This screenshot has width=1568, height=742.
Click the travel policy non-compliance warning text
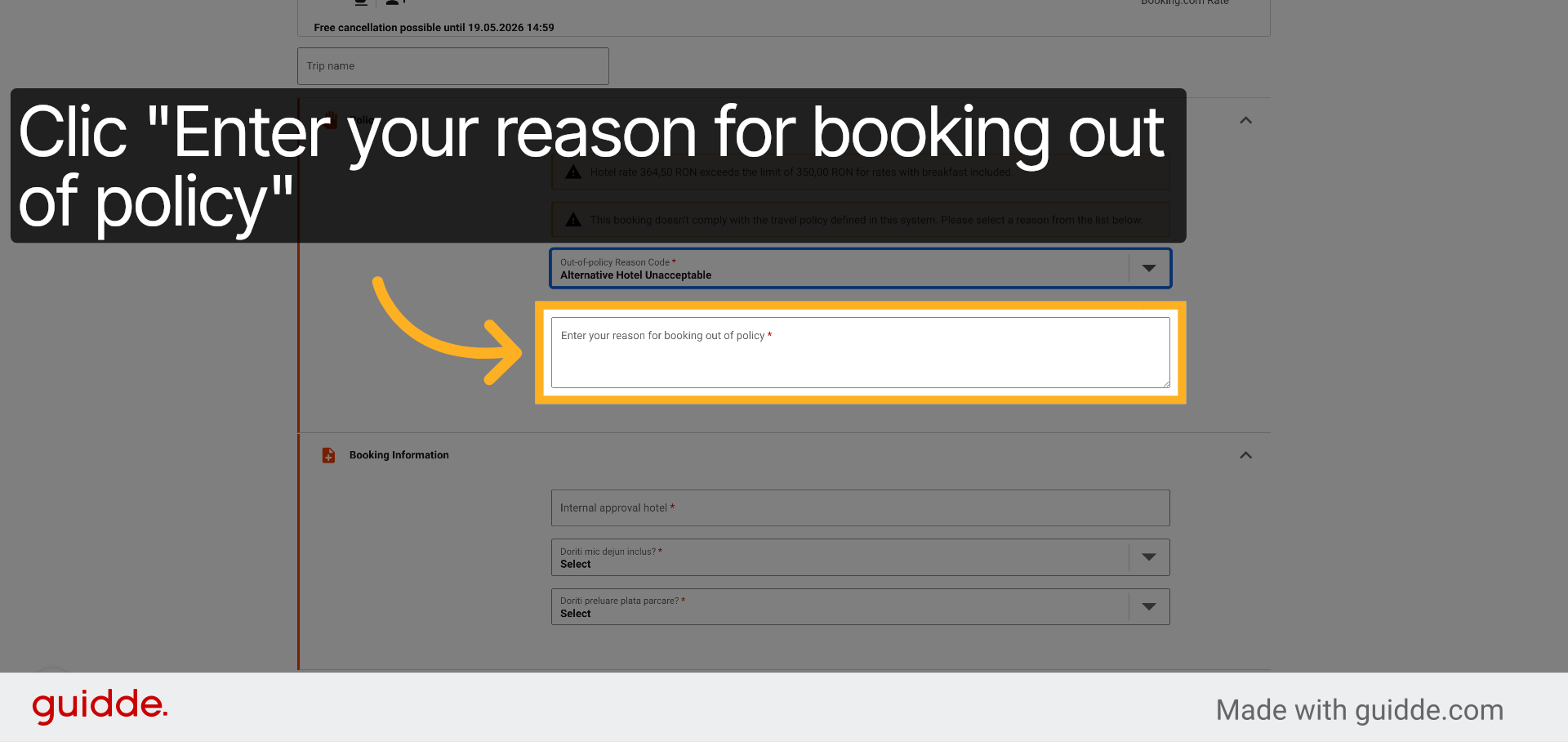(866, 220)
